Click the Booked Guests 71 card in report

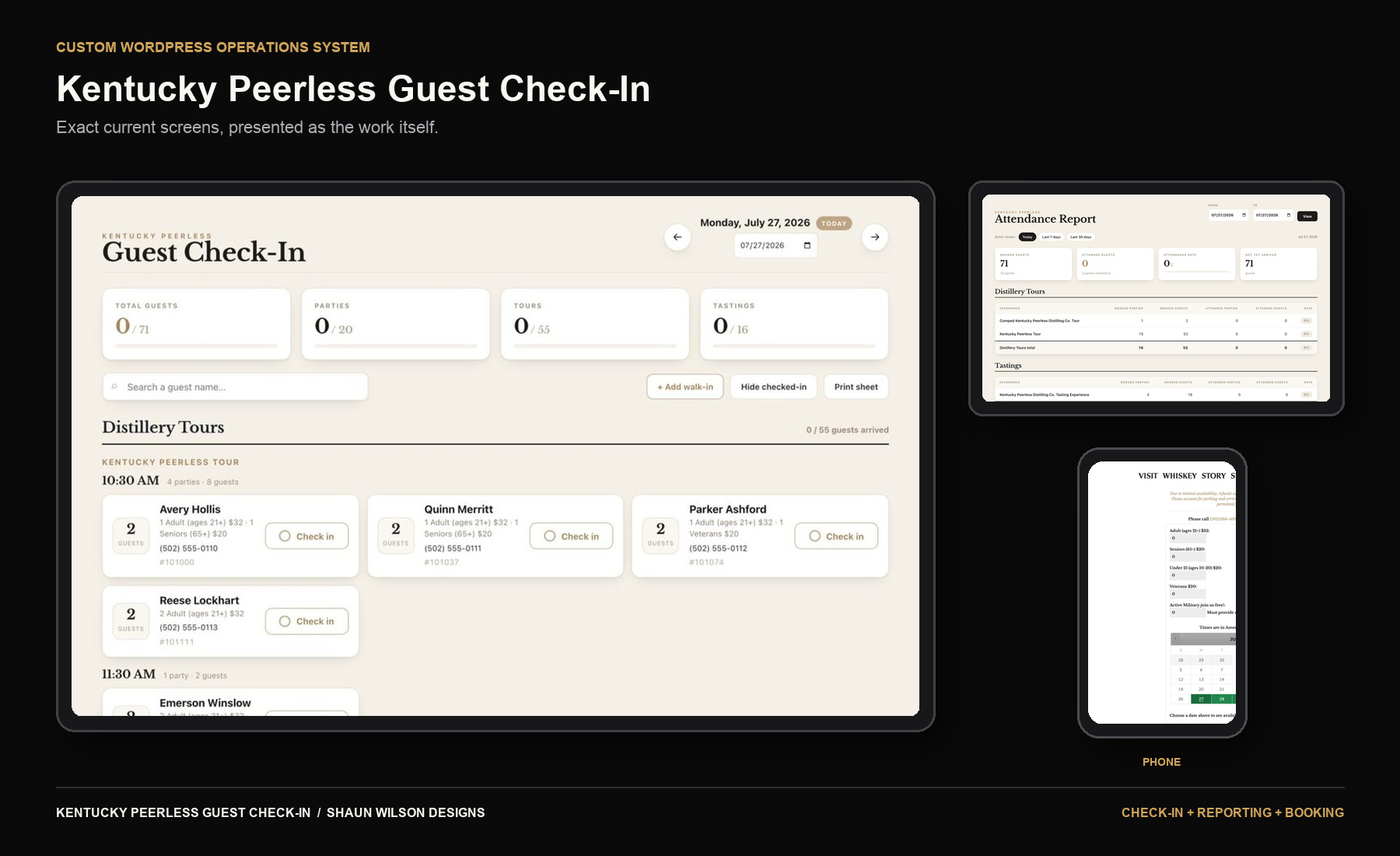pos(1034,264)
